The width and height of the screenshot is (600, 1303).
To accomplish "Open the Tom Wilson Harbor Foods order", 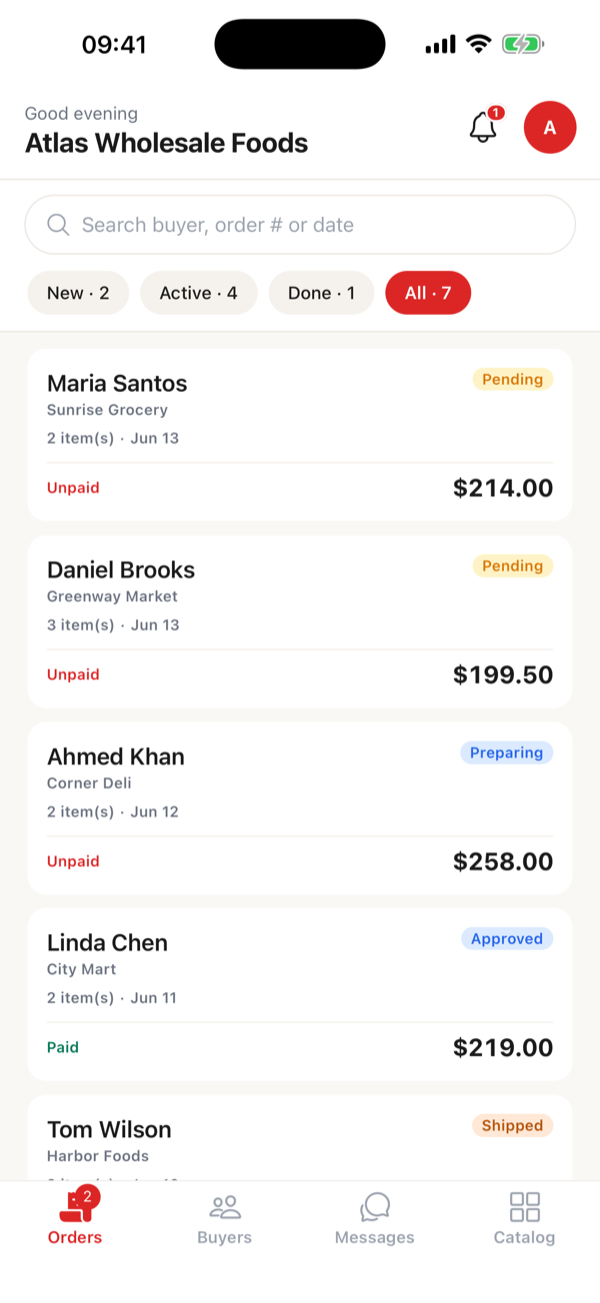I will 300,1138.
